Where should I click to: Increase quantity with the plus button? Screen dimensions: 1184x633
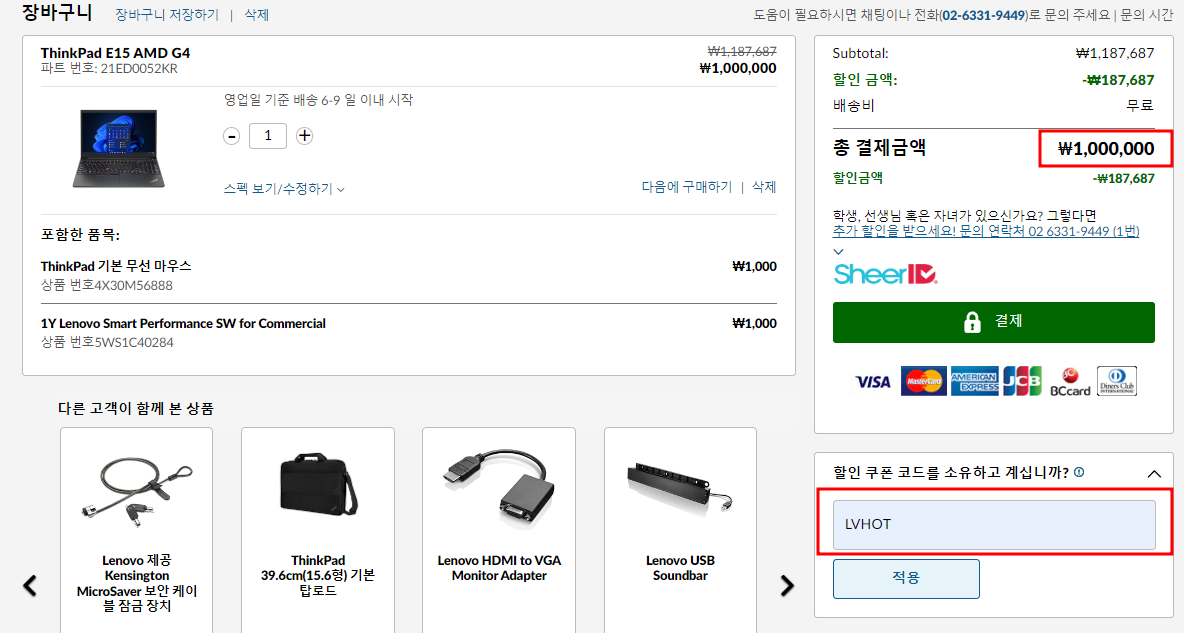point(304,136)
